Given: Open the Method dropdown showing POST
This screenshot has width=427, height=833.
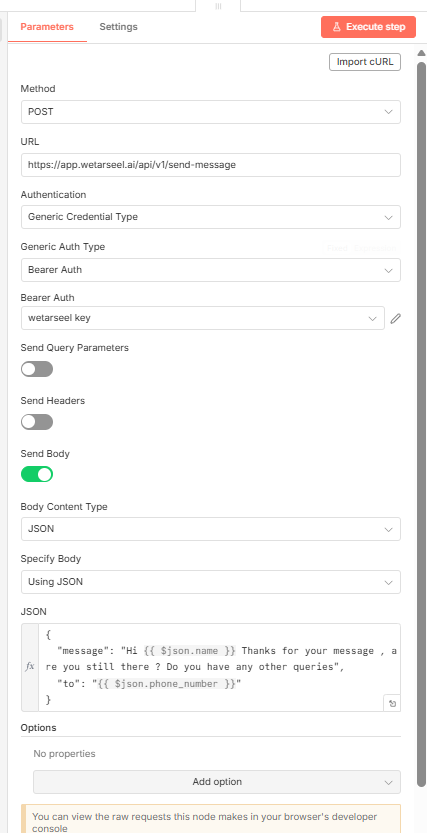Looking at the screenshot, I should click(211, 112).
